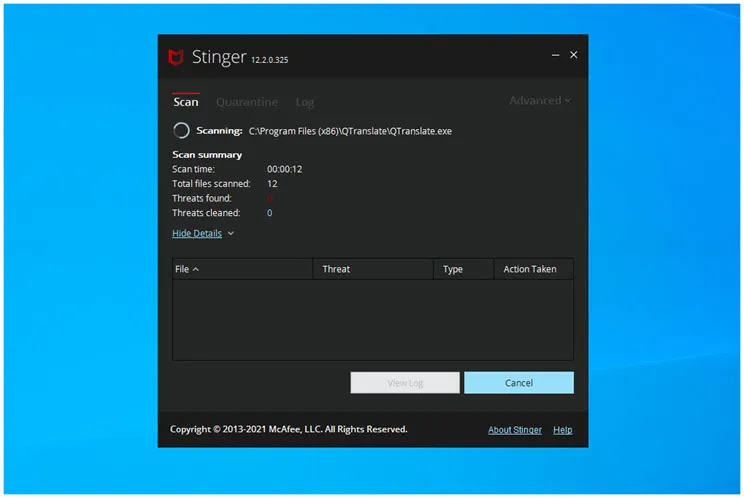Click the McAfee copyright notice text
The width and height of the screenshot is (744, 498).
pyautogui.click(x=288, y=429)
